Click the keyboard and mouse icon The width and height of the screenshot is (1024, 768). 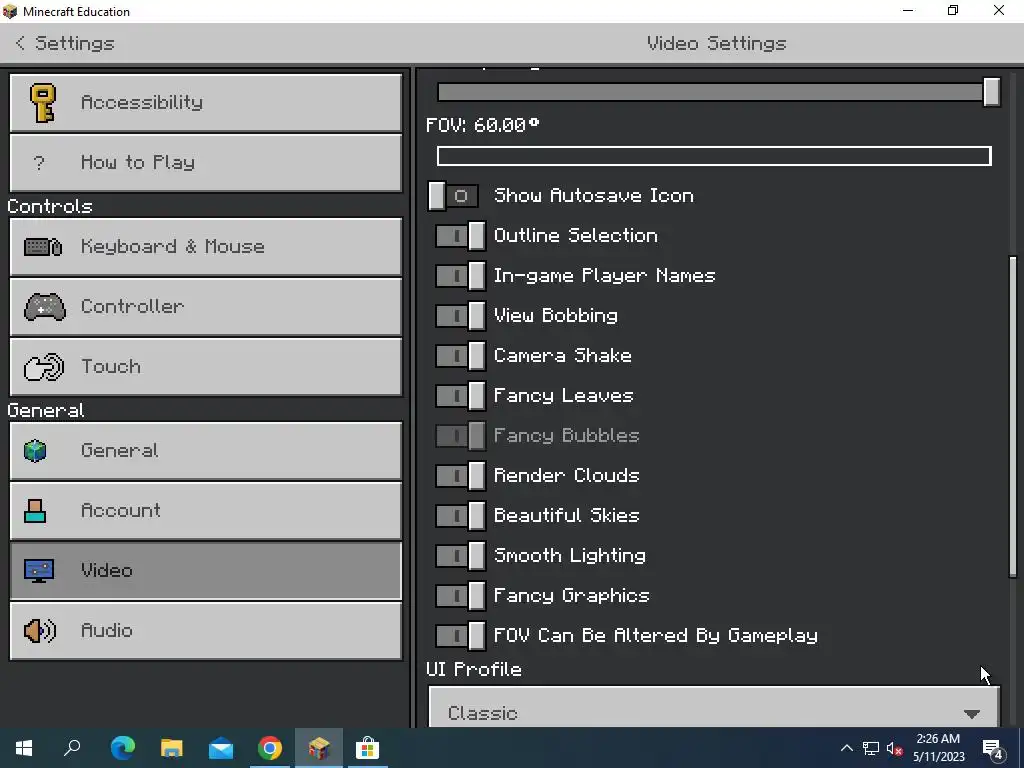[42, 247]
